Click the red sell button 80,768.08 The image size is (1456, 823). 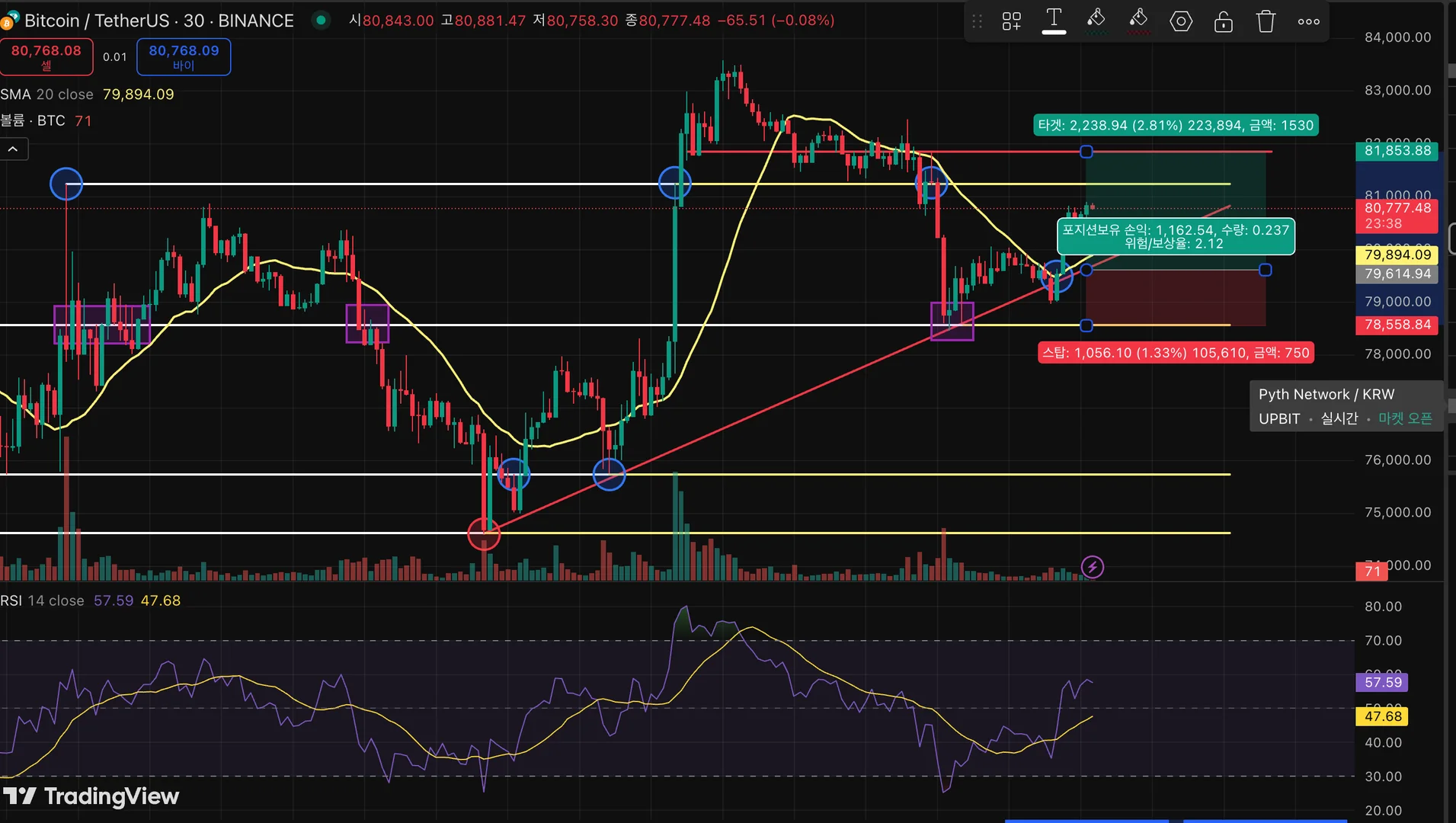(x=46, y=57)
